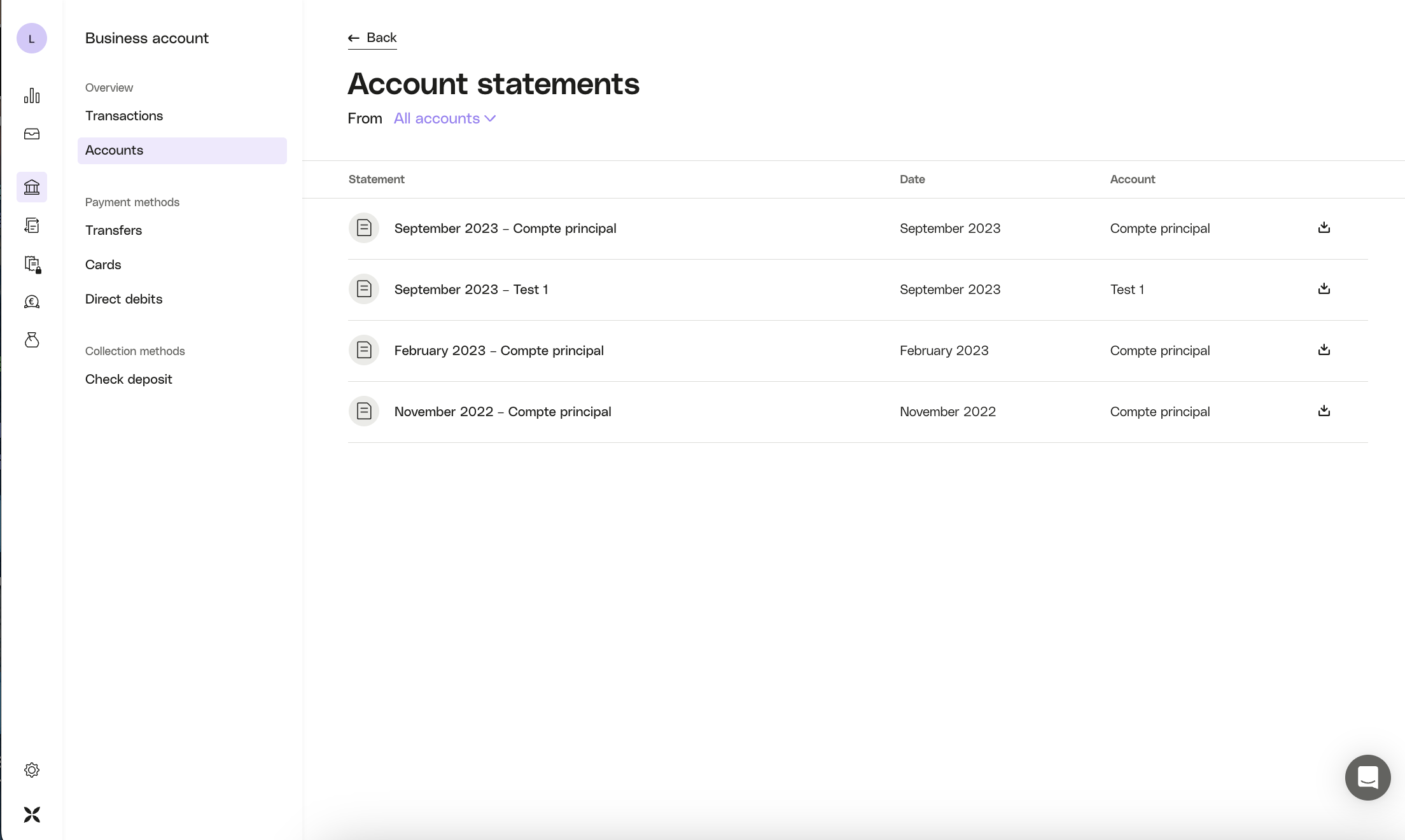Select Direct debits in sidebar
Viewport: 1405px width, 840px height.
point(123,298)
